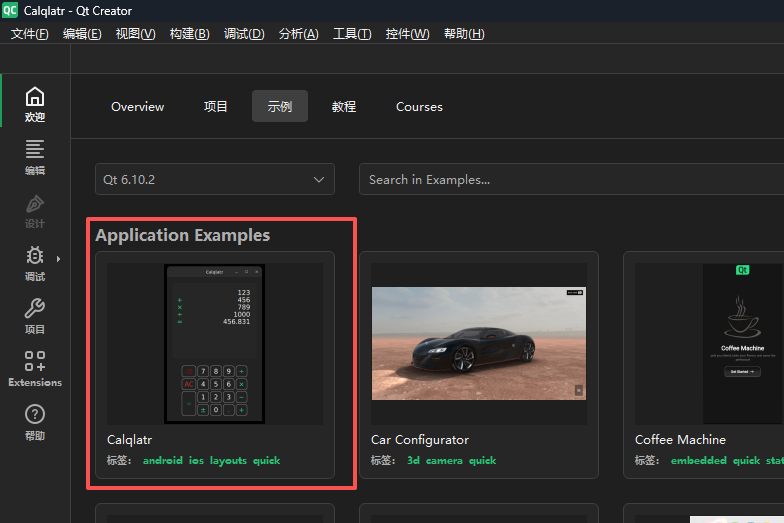Expand the Debug mode side arrow

(x=58, y=259)
